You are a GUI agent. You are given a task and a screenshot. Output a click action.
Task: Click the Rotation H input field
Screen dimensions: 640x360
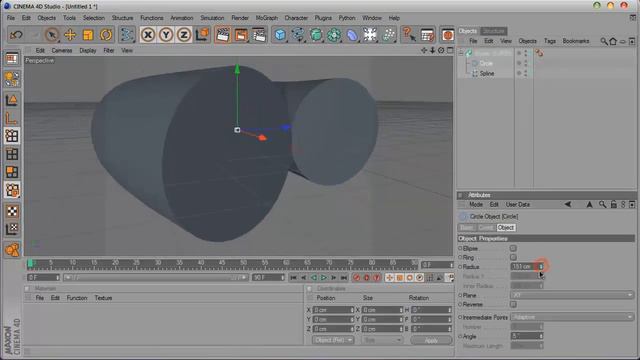pyautogui.click(x=431, y=310)
